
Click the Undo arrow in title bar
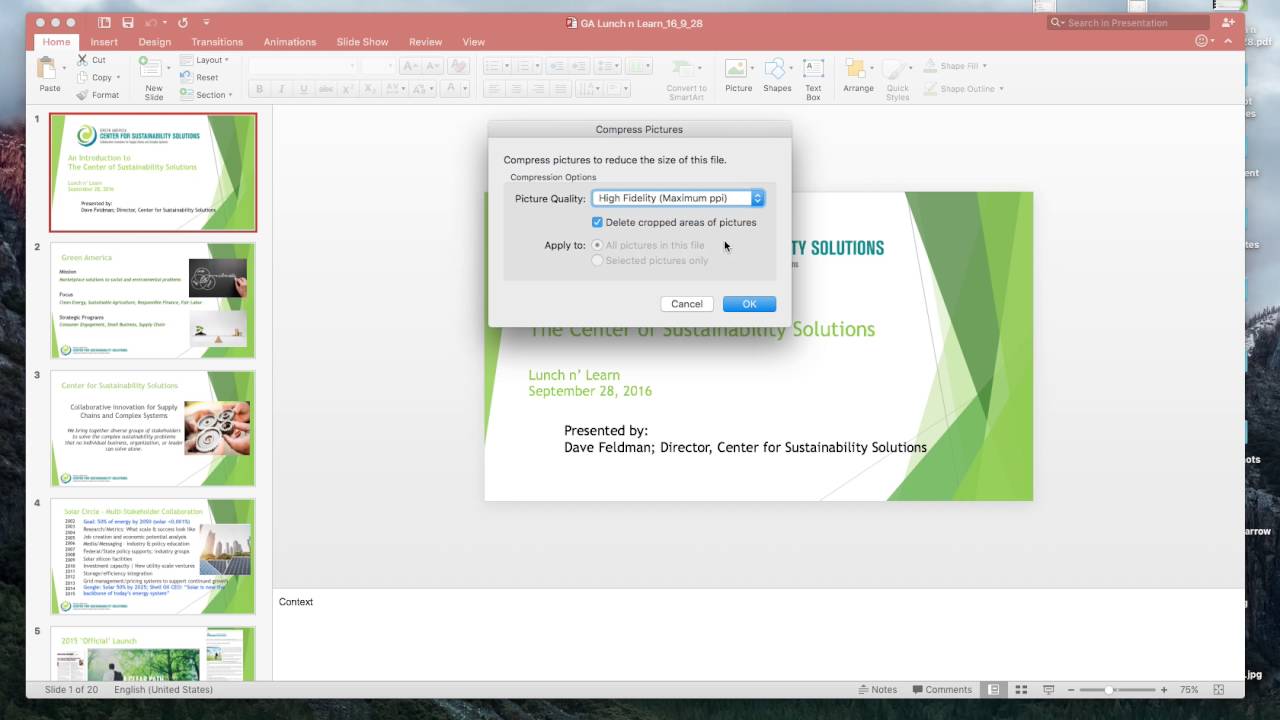[x=152, y=22]
